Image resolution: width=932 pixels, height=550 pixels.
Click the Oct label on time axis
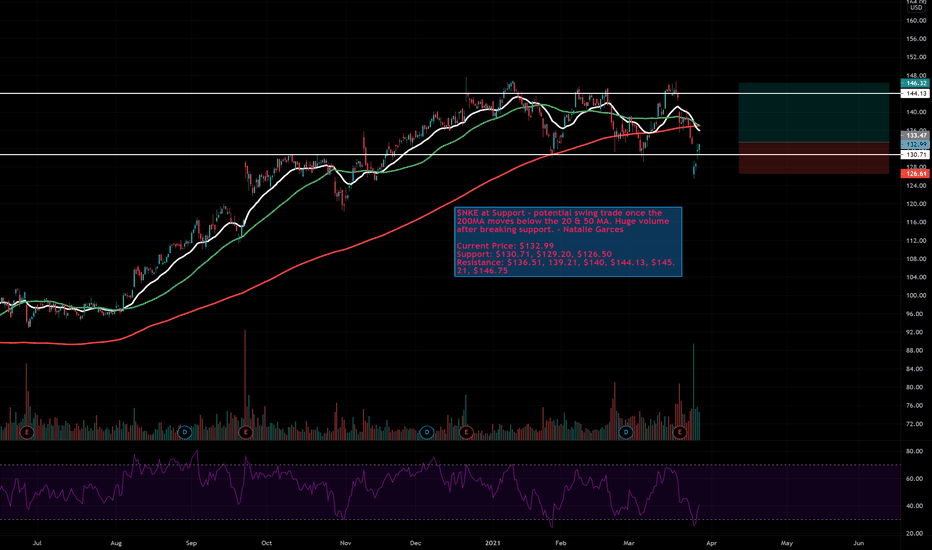click(x=266, y=543)
